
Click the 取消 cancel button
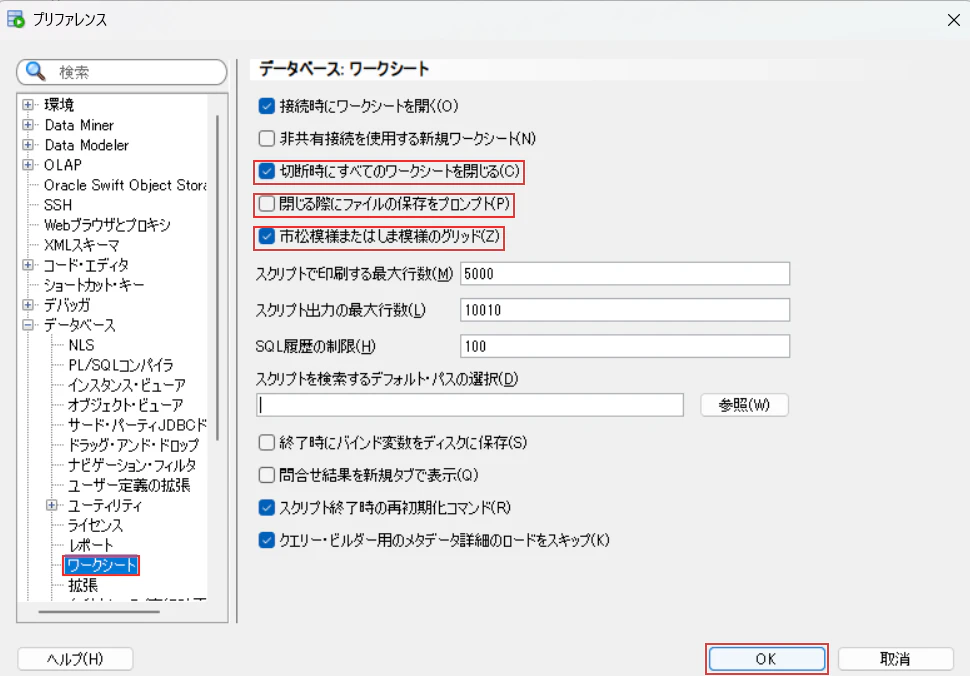(895, 659)
